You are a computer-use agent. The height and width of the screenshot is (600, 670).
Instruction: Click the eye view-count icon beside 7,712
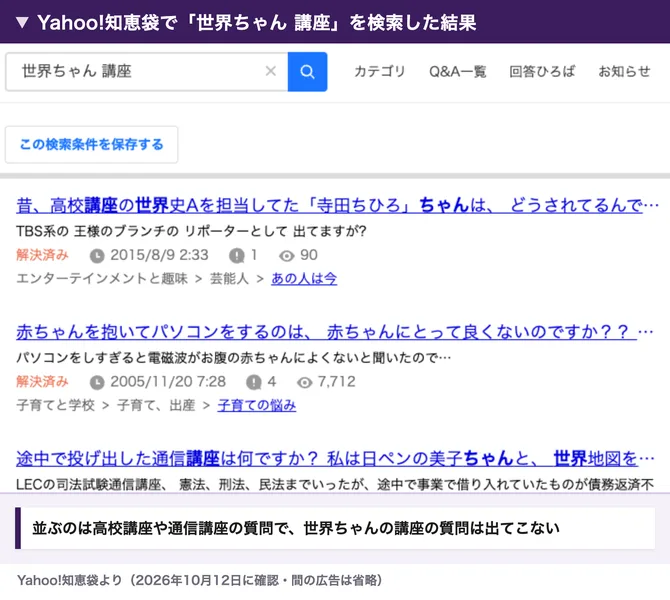(x=304, y=382)
